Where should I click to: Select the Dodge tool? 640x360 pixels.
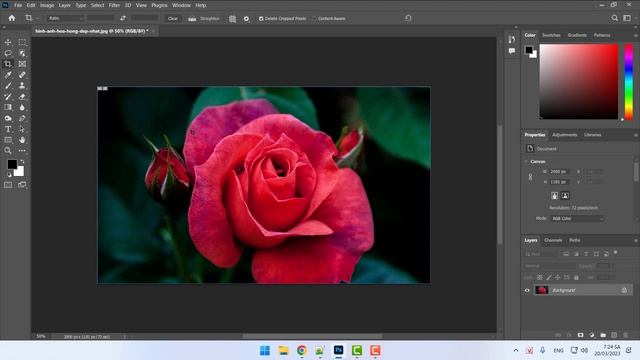click(8, 118)
